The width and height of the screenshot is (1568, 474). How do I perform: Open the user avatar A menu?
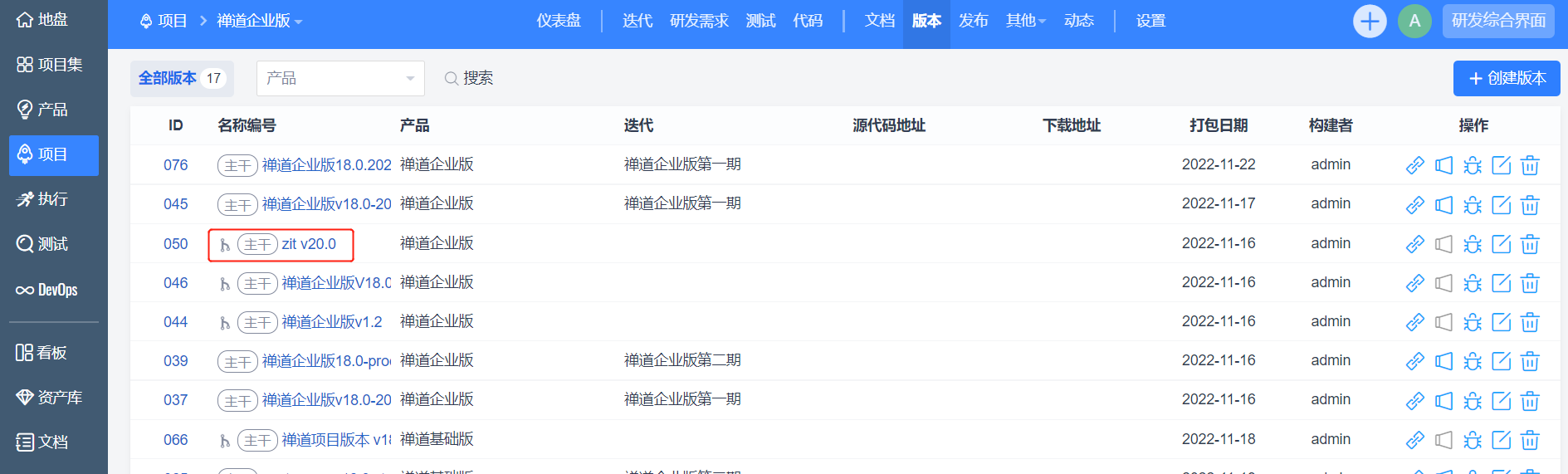pos(1414,21)
